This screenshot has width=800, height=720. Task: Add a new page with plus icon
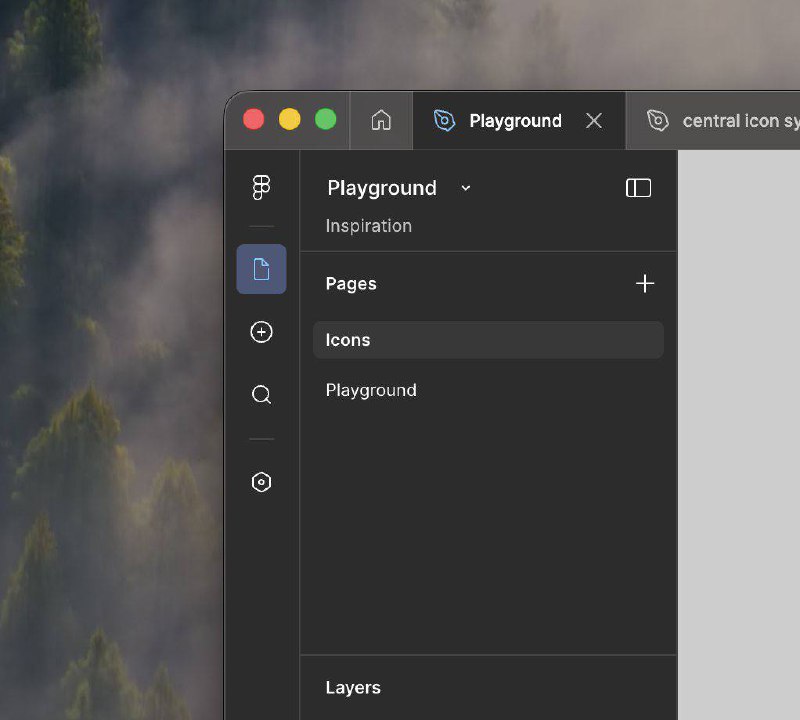[x=645, y=284]
